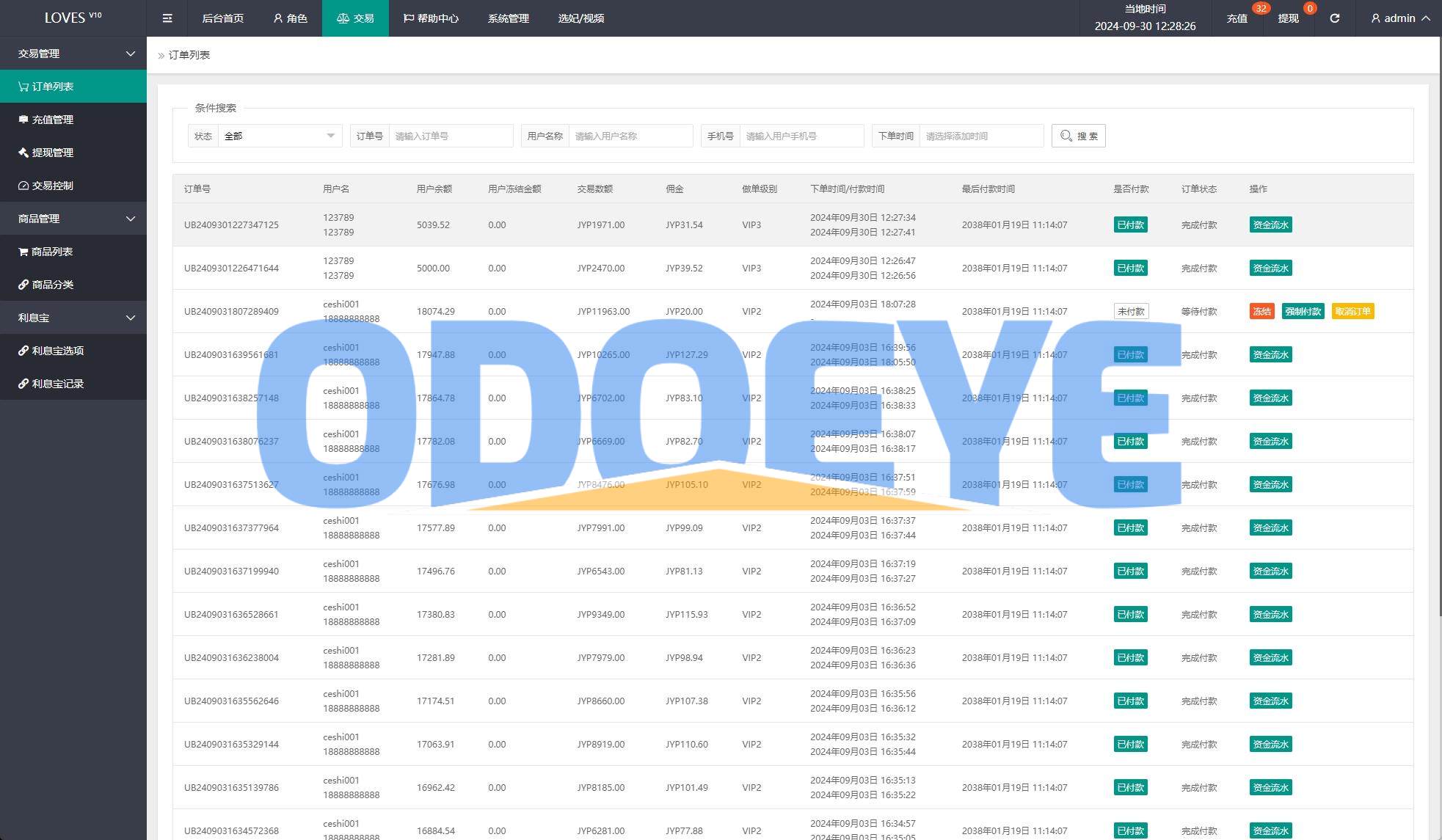Click 资金流水 for order UB2409031636528661
Viewport: 1442px width, 840px height.
pyautogui.click(x=1270, y=614)
